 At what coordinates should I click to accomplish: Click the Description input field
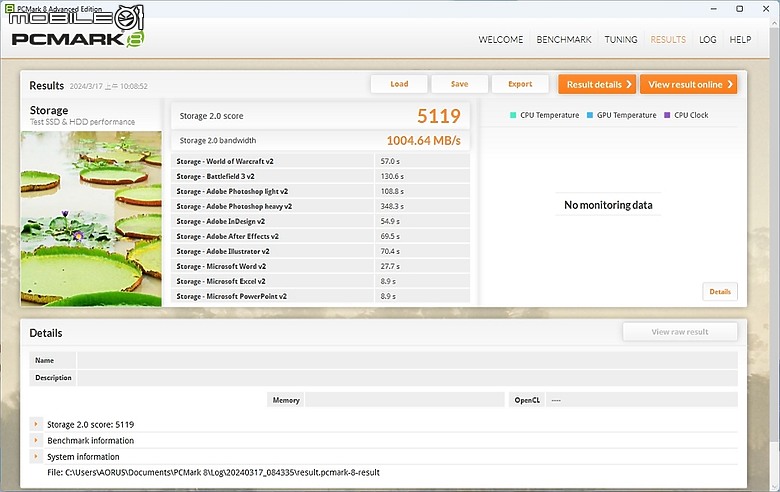click(x=407, y=378)
